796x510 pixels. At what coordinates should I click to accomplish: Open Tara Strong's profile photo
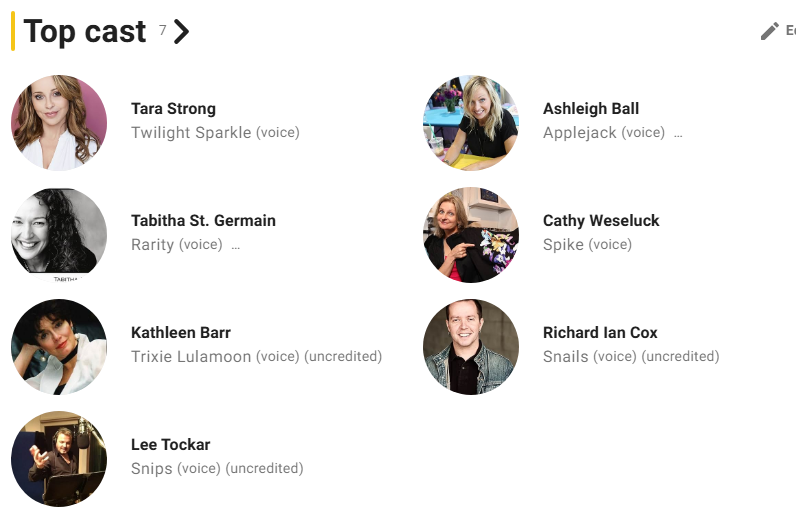[59, 123]
